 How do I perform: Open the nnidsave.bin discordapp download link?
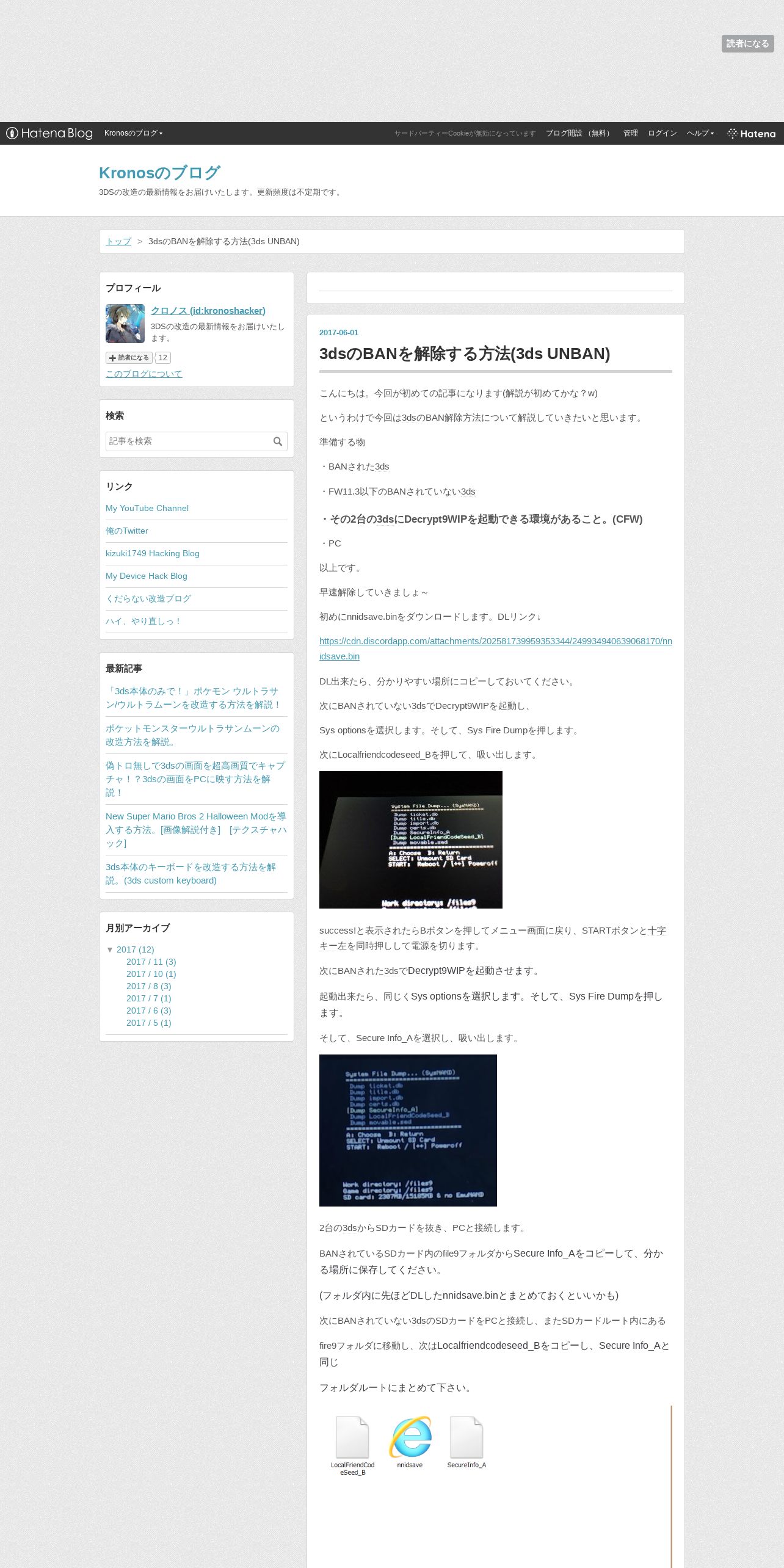pyautogui.click(x=496, y=648)
